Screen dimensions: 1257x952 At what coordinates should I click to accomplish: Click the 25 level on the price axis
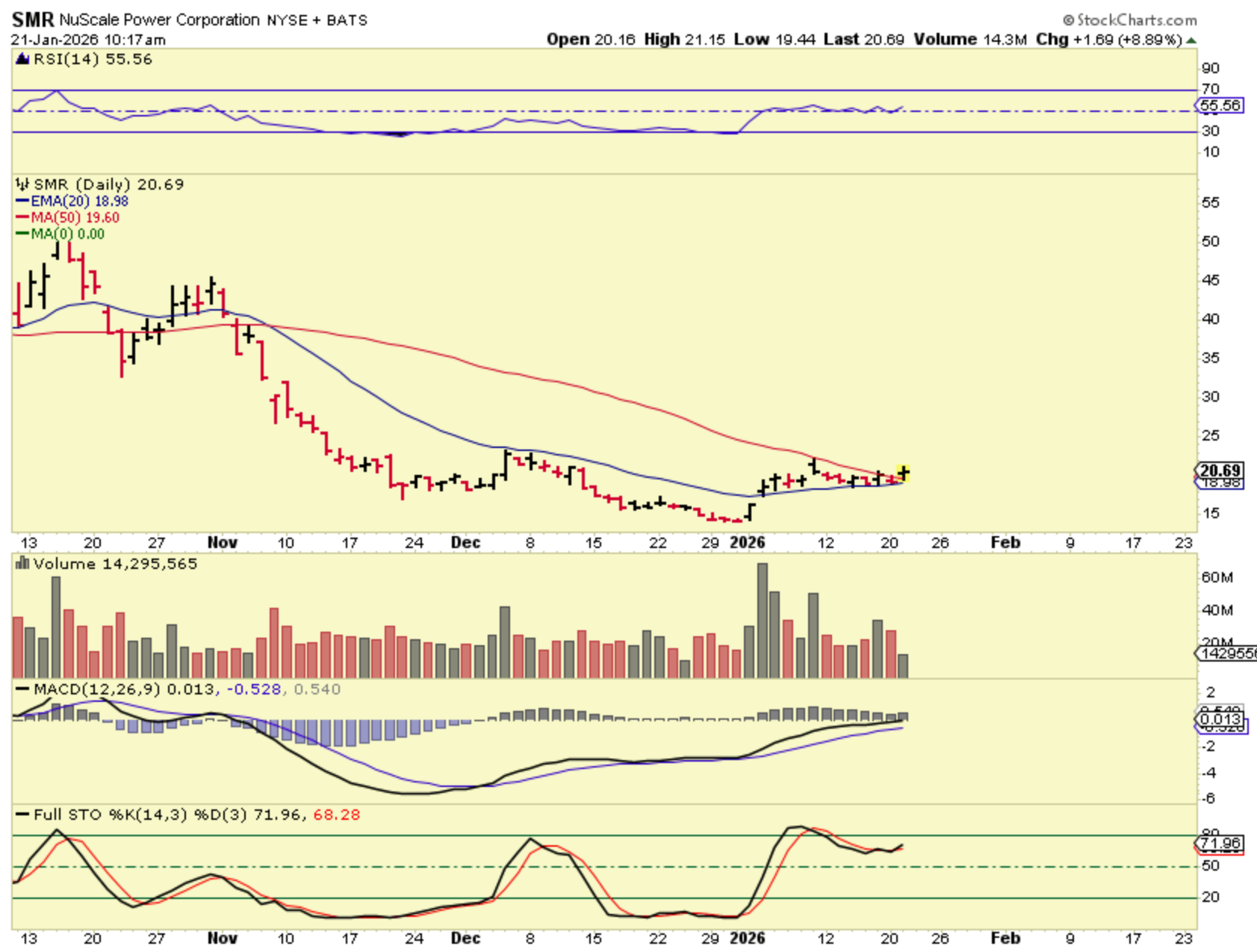(1210, 436)
